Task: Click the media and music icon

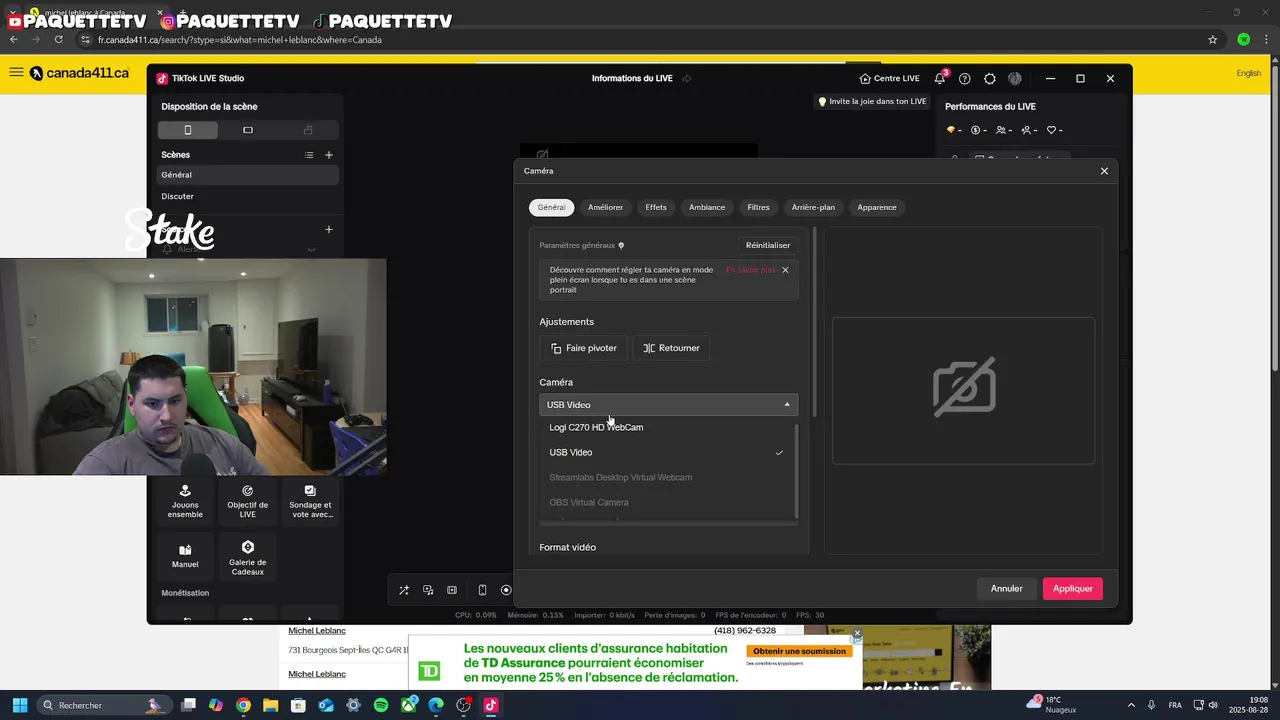Action: [x=428, y=590]
